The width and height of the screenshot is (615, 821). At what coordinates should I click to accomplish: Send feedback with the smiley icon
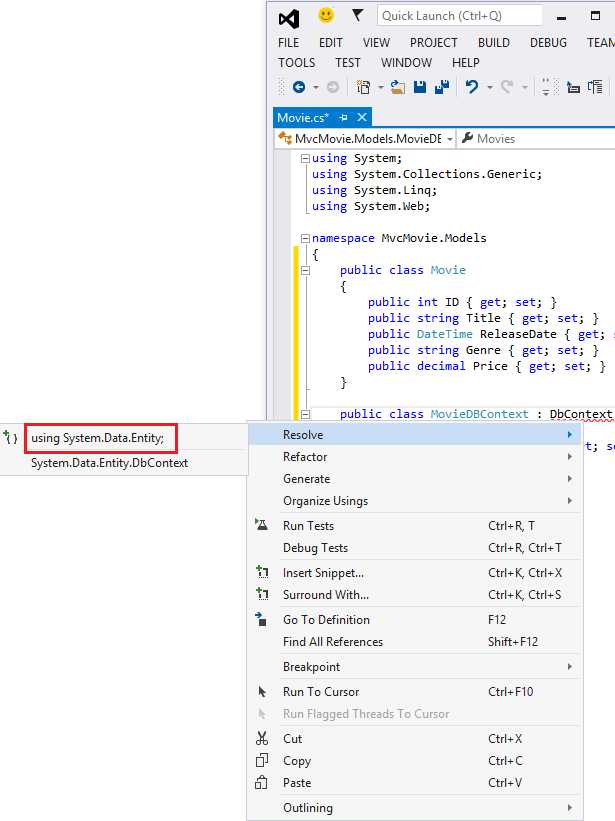pos(326,15)
